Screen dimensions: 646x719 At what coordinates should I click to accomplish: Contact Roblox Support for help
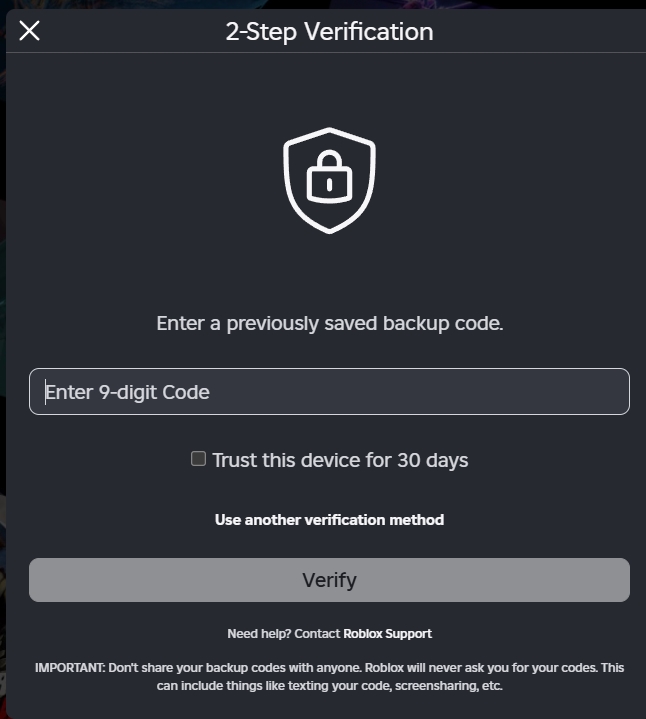click(x=387, y=634)
